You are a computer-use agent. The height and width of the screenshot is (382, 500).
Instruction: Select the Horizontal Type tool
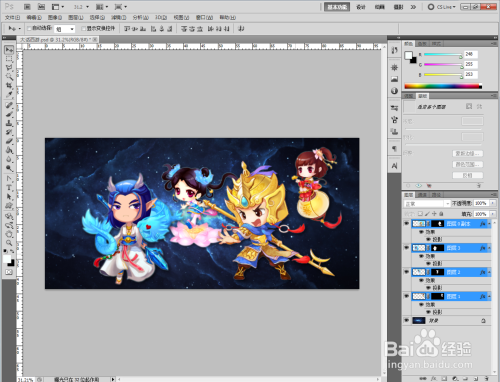click(9, 188)
